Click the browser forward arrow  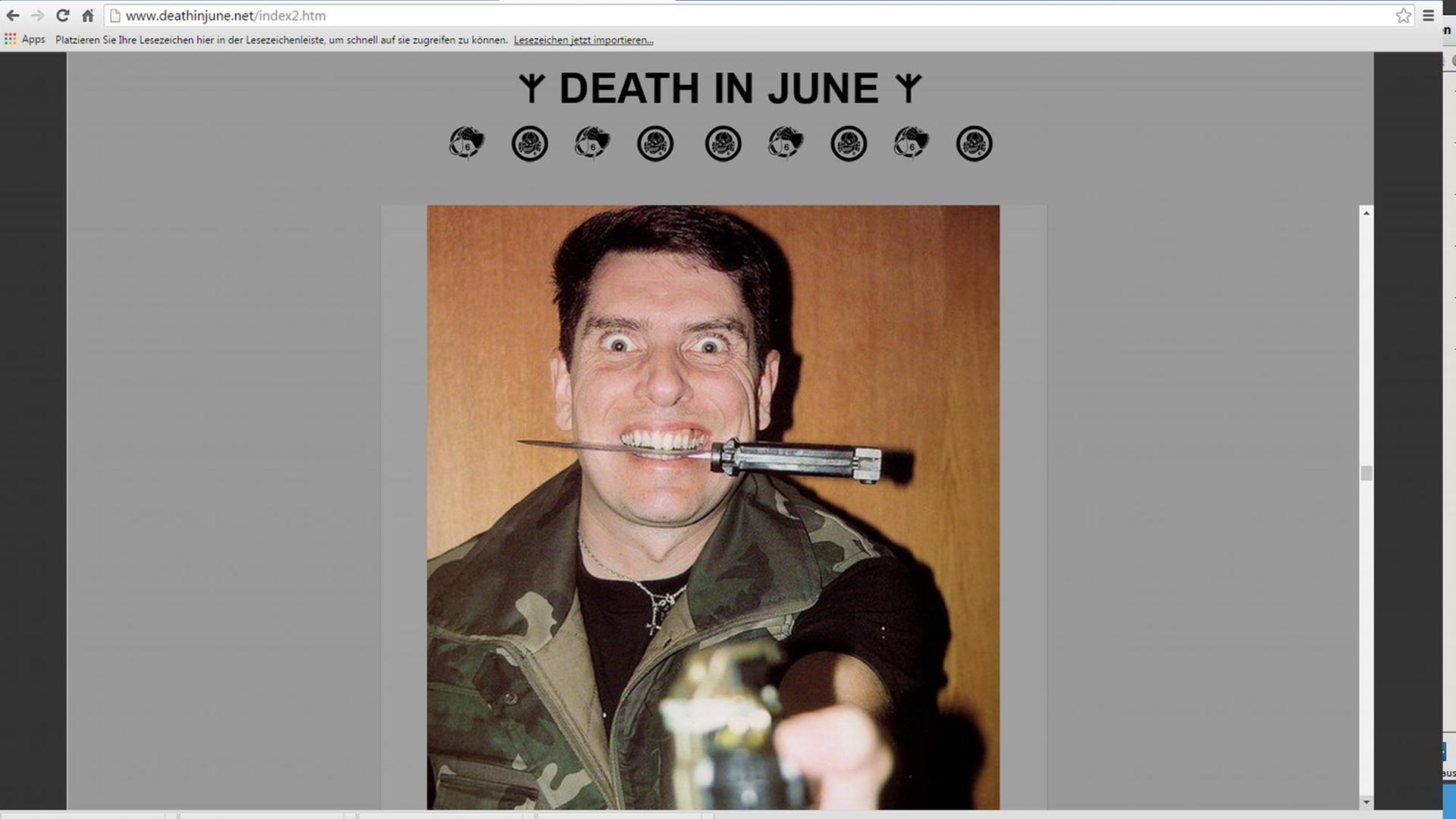tap(38, 15)
